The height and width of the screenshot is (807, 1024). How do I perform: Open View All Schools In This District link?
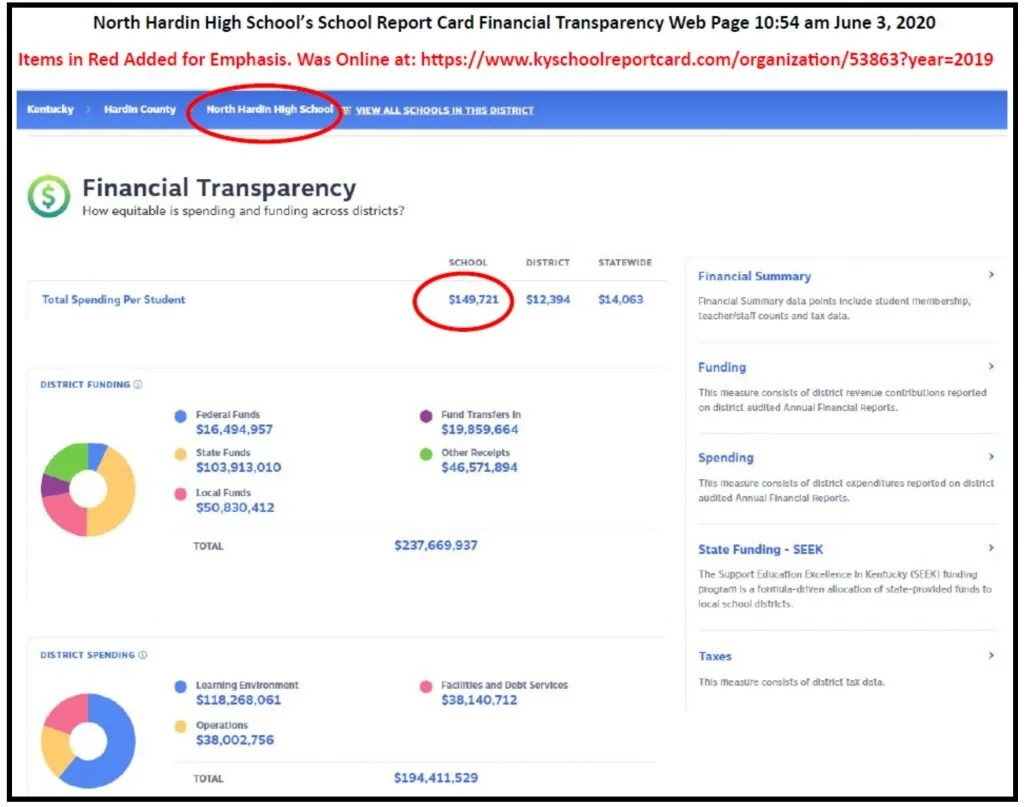445,110
